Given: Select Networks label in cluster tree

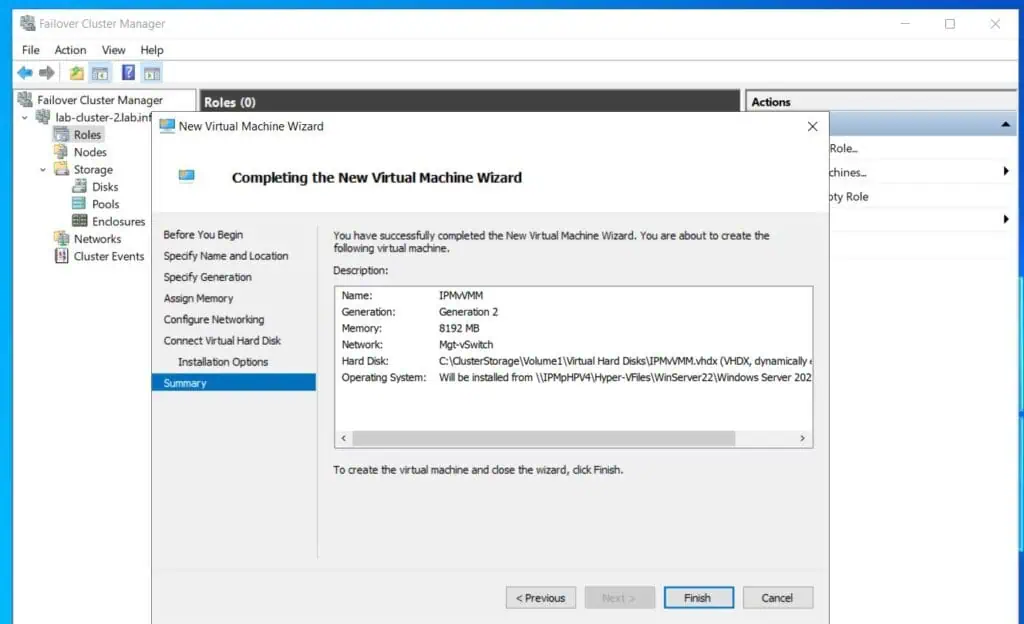Looking at the screenshot, I should tap(97, 239).
